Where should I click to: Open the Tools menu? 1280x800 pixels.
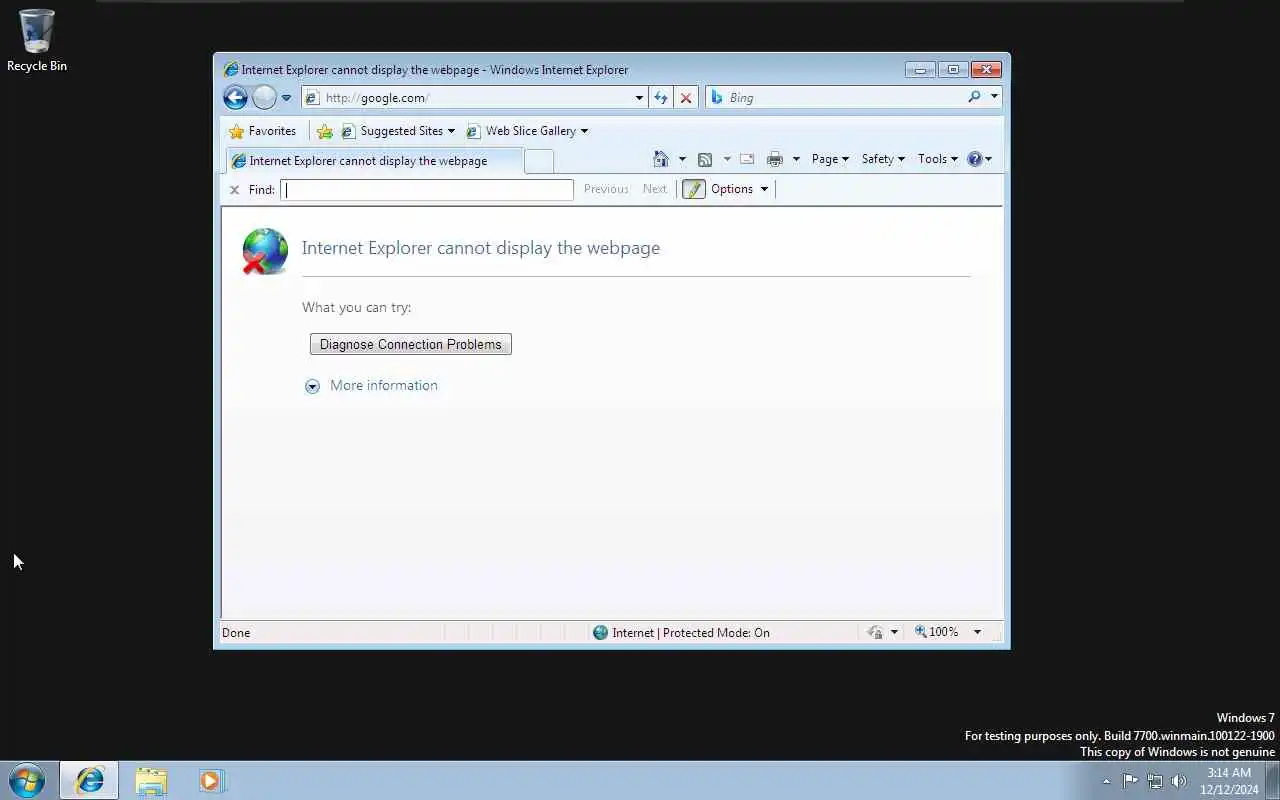pyautogui.click(x=938, y=159)
